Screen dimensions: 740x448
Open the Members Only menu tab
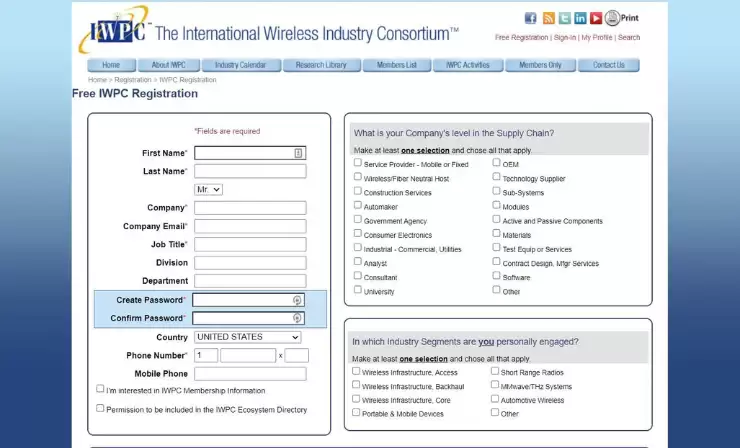coord(540,65)
